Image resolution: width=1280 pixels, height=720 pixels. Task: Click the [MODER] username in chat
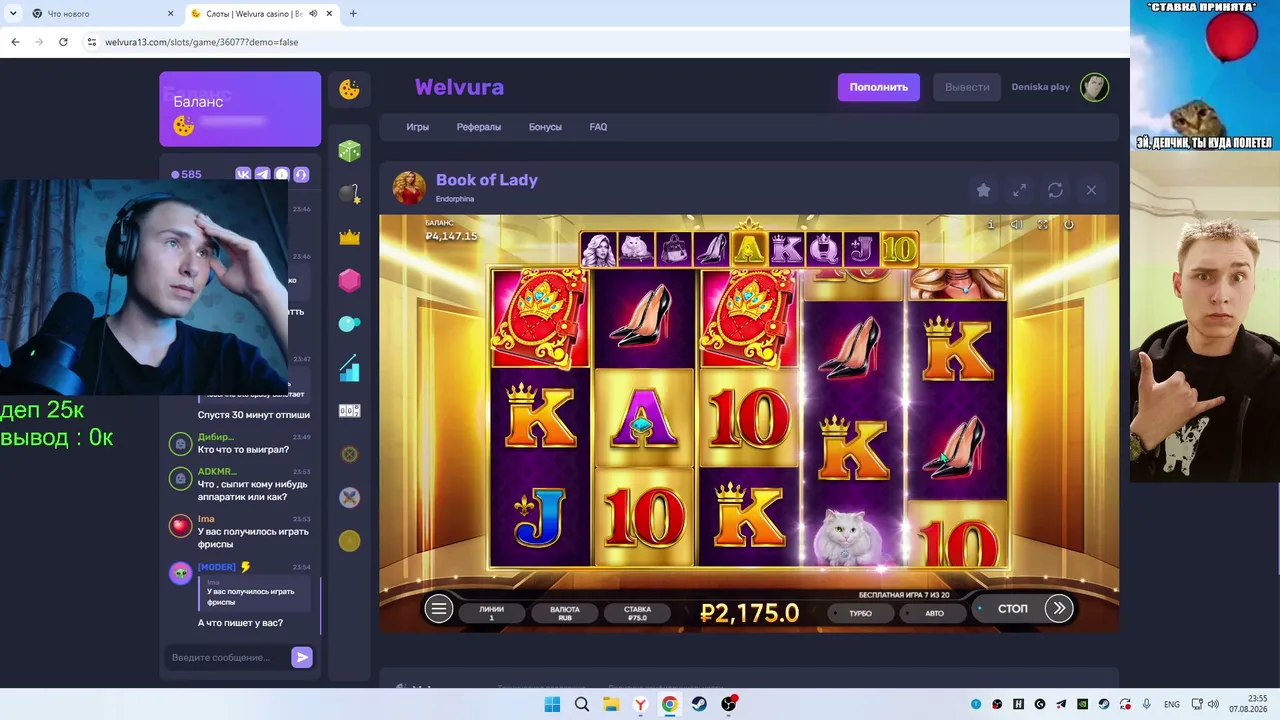(x=217, y=567)
